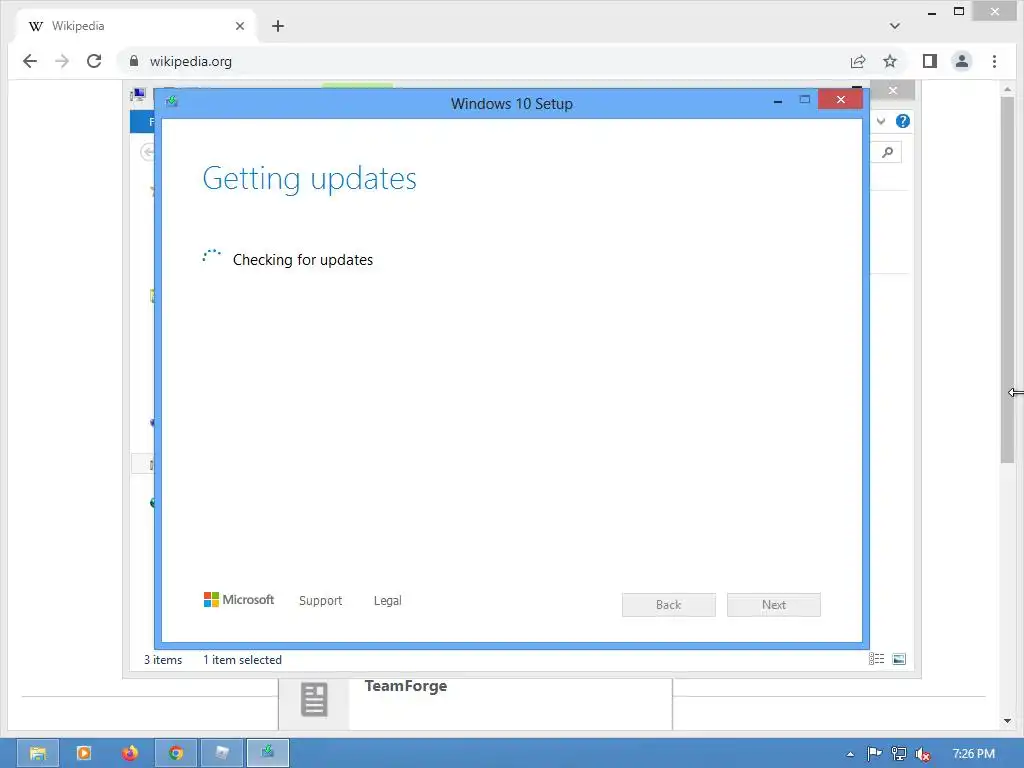Open Chrome tab search chevron
This screenshot has height=768, width=1024.
(895, 26)
